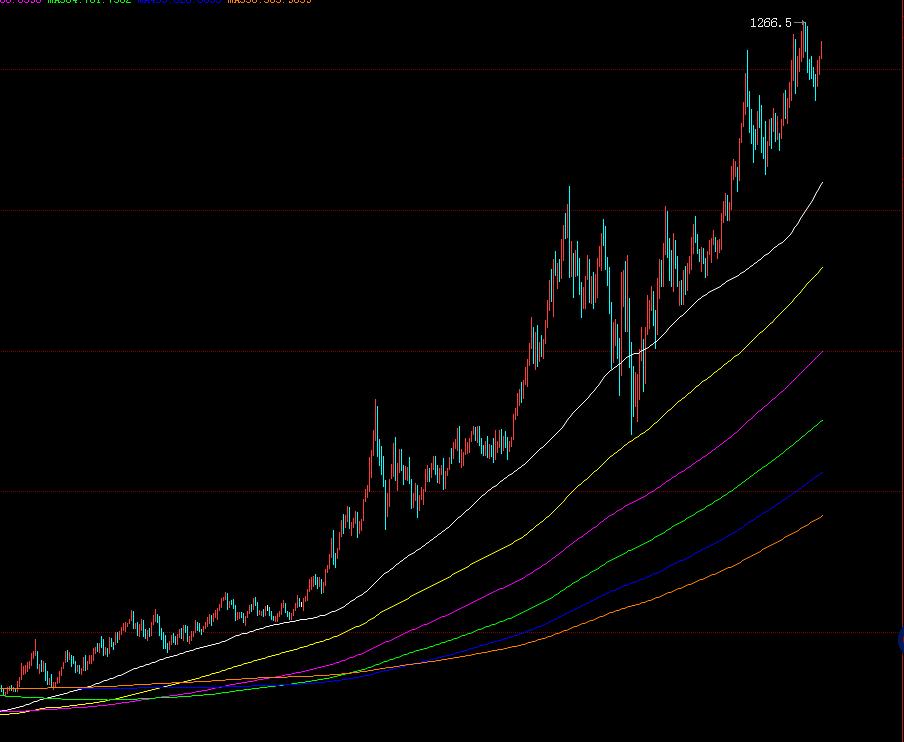Select the orange MA legend text at top

click(270, 2)
